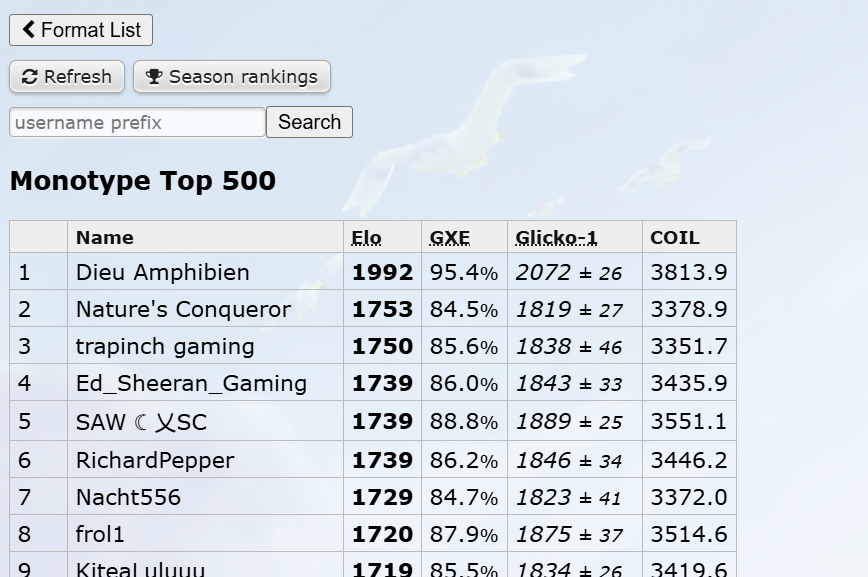Click Glicko value 2072 ± 26
The height and width of the screenshot is (577, 868).
[x=569, y=272]
